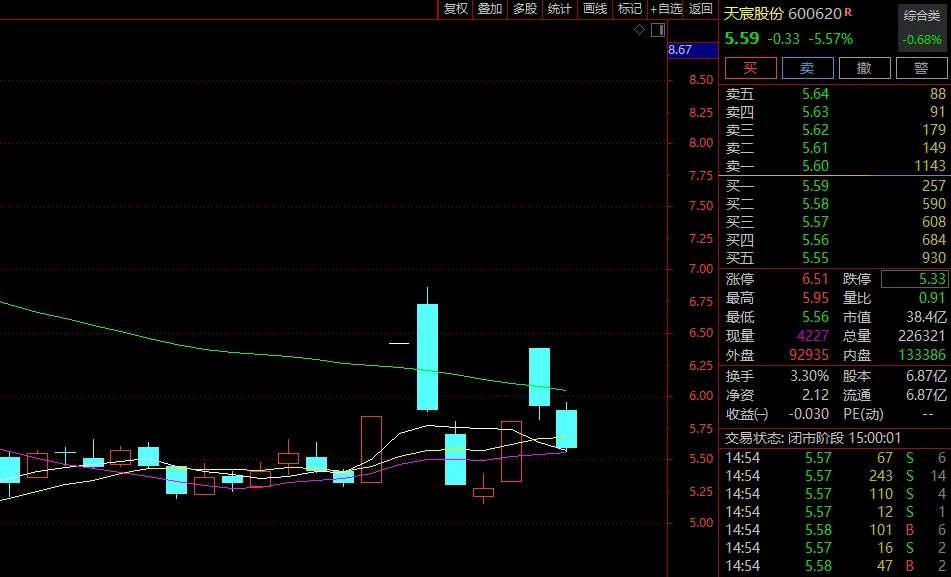Add stock via +自选 button
The height and width of the screenshot is (577, 951).
point(666,9)
